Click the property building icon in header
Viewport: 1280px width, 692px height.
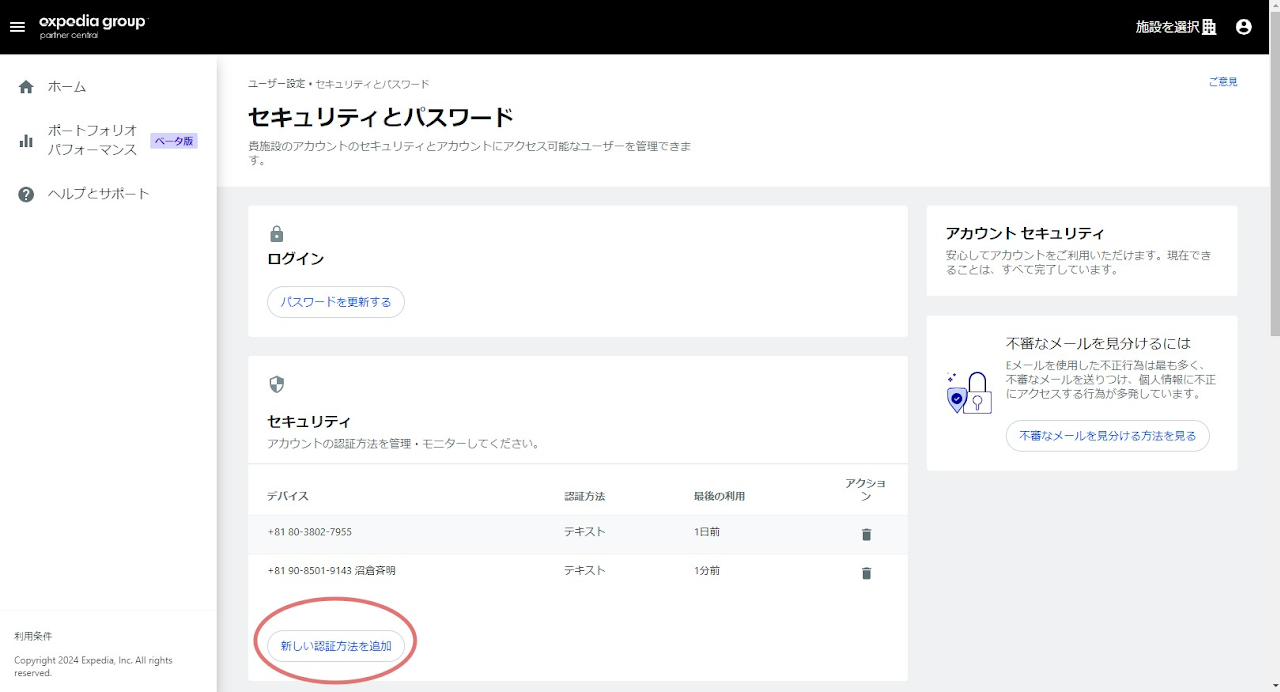[1209, 27]
